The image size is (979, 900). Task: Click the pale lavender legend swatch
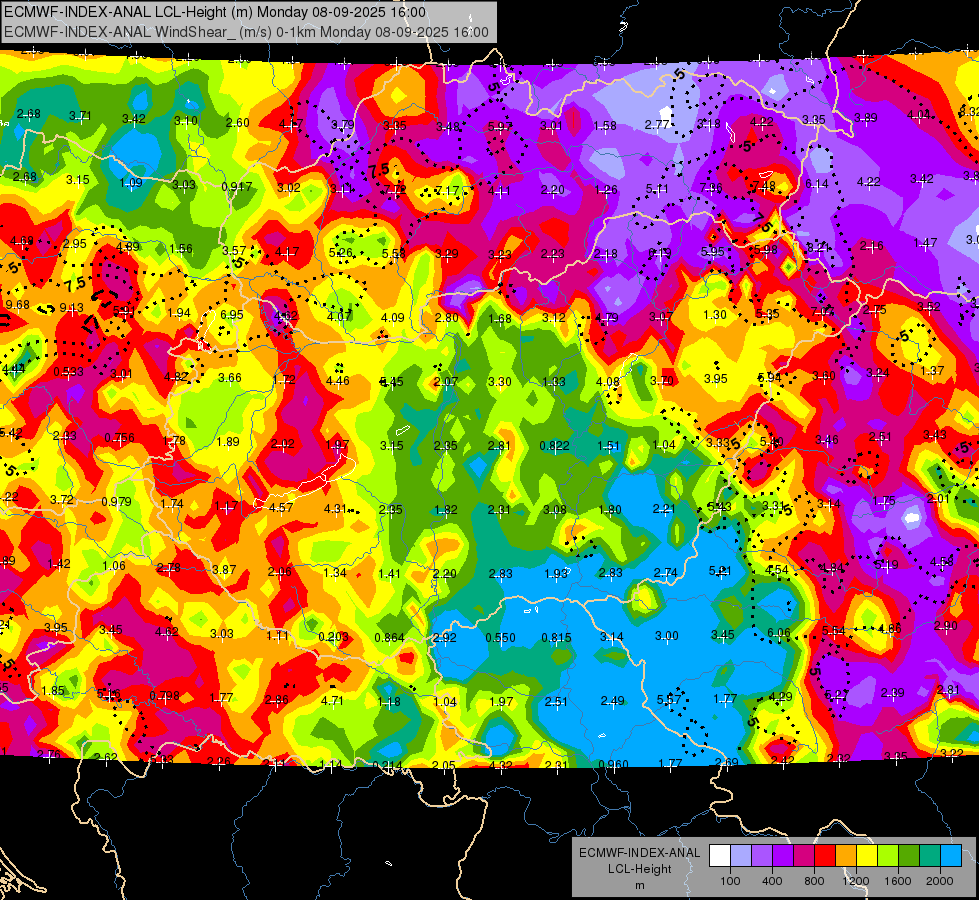tap(740, 856)
